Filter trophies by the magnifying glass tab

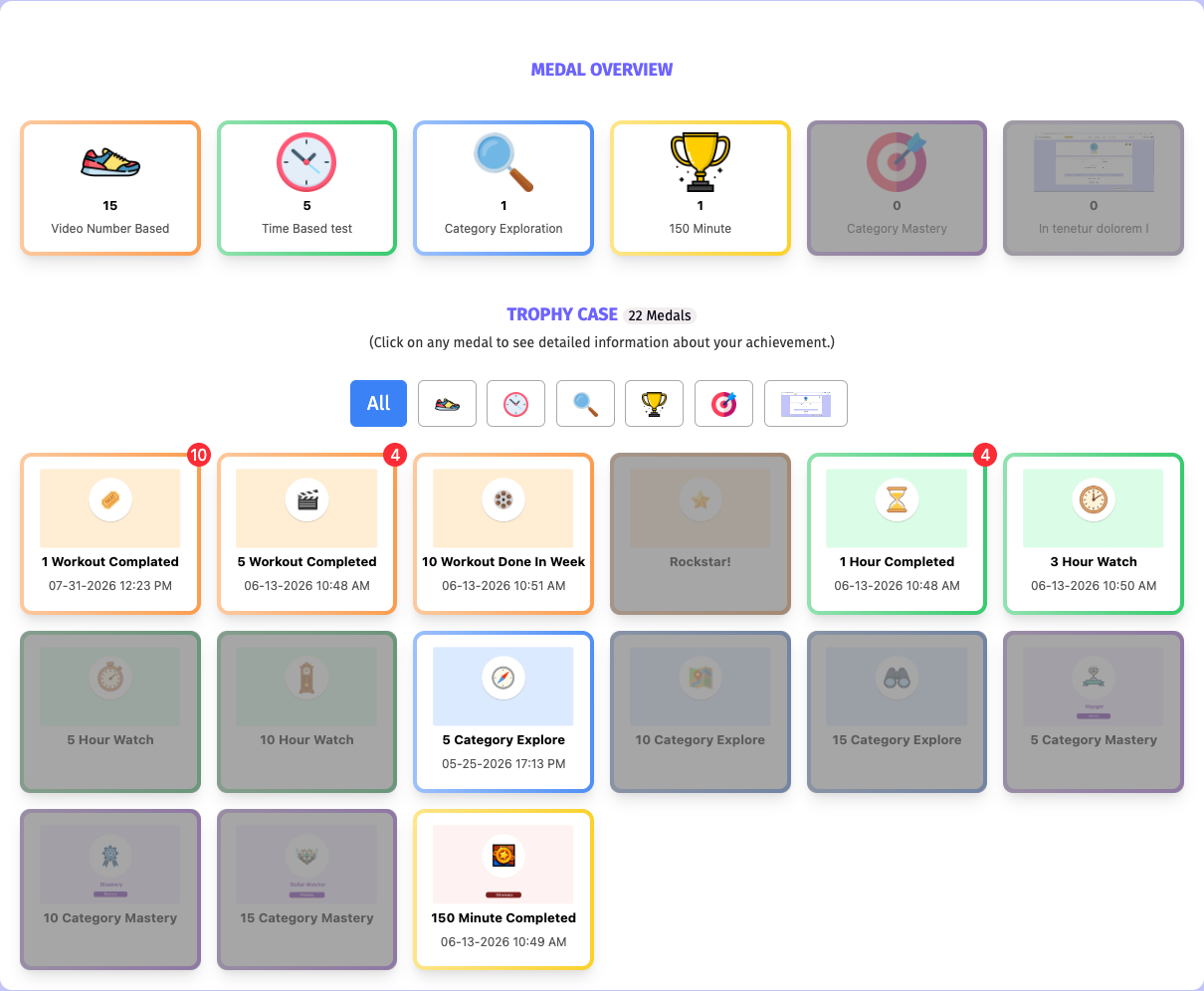585,403
